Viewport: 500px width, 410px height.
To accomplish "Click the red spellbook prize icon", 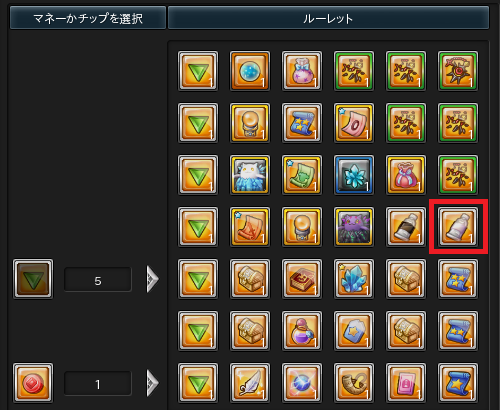I will pyautogui.click(x=302, y=279).
